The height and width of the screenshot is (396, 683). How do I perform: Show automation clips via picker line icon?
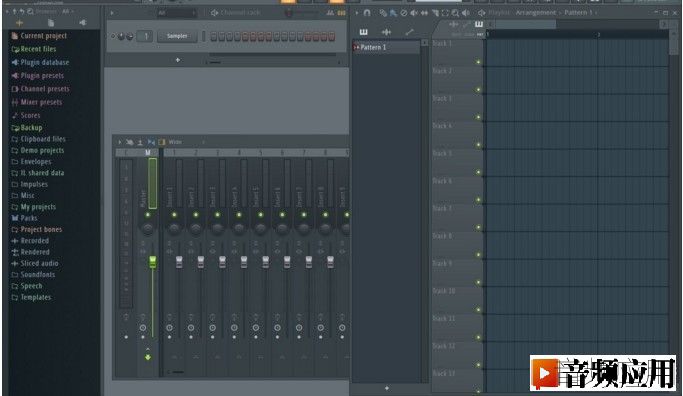tap(409, 32)
